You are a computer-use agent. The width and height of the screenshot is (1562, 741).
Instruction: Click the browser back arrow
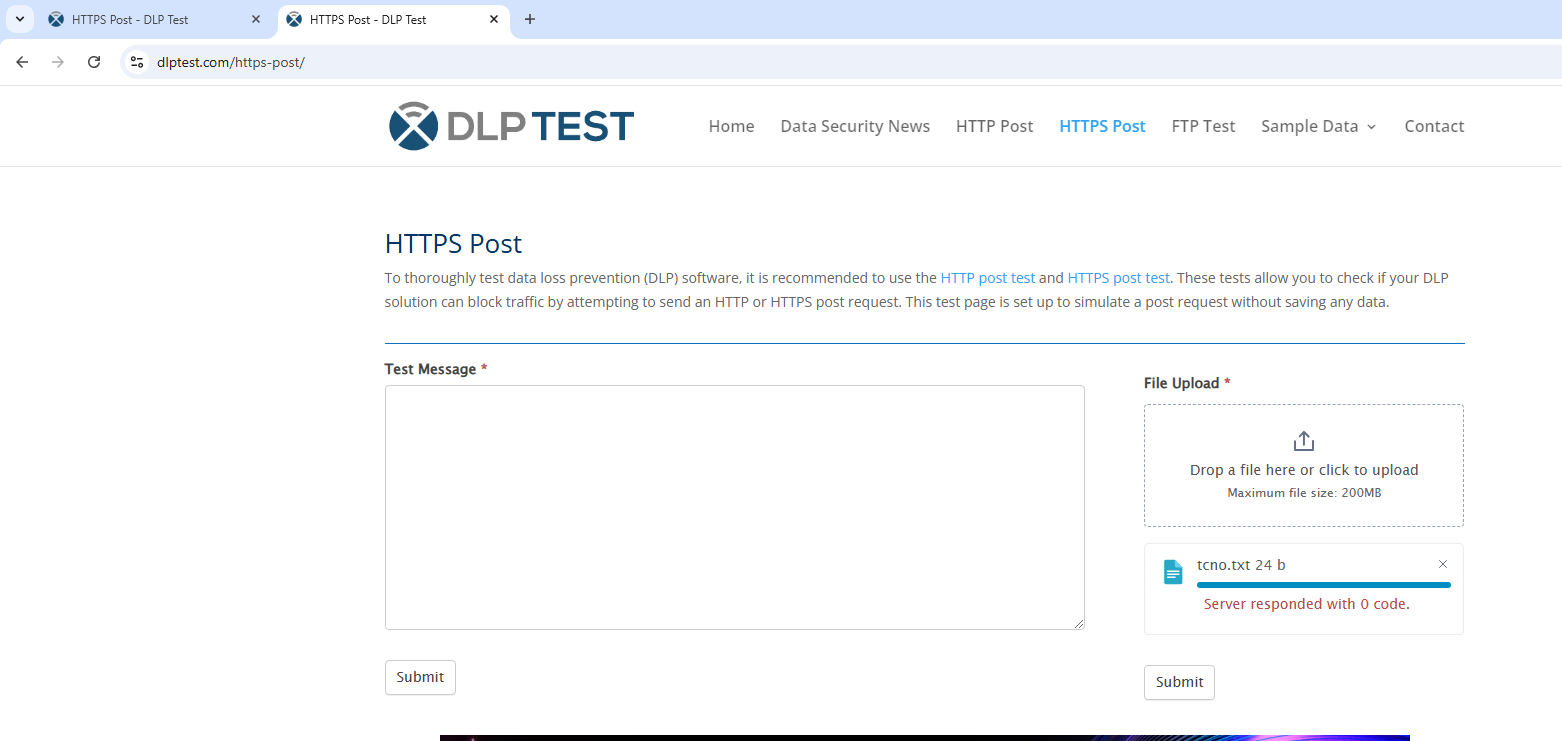(22, 62)
